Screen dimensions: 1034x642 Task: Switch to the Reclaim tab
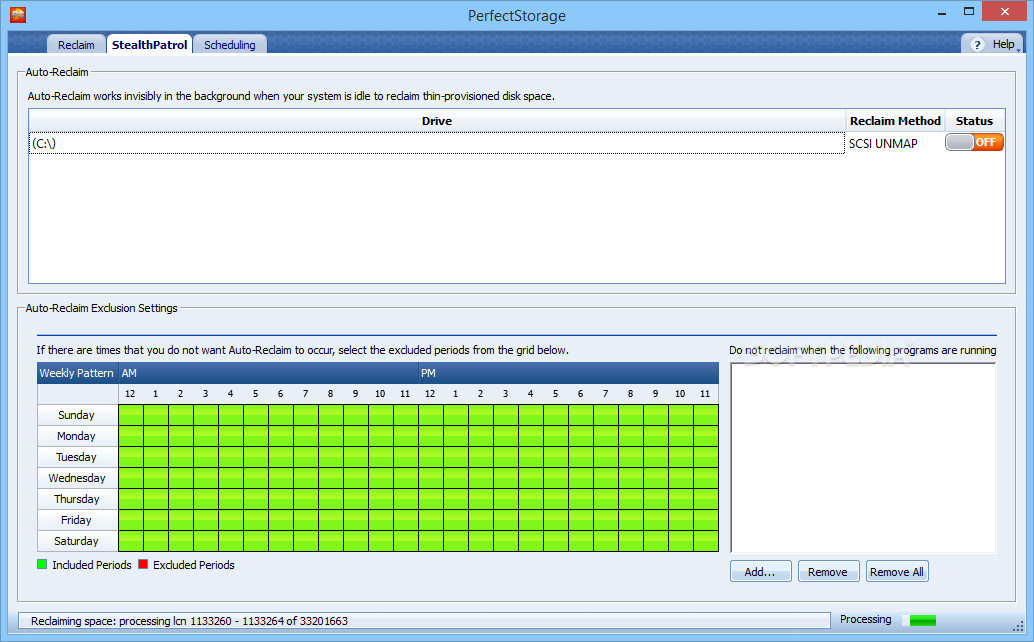click(x=76, y=45)
